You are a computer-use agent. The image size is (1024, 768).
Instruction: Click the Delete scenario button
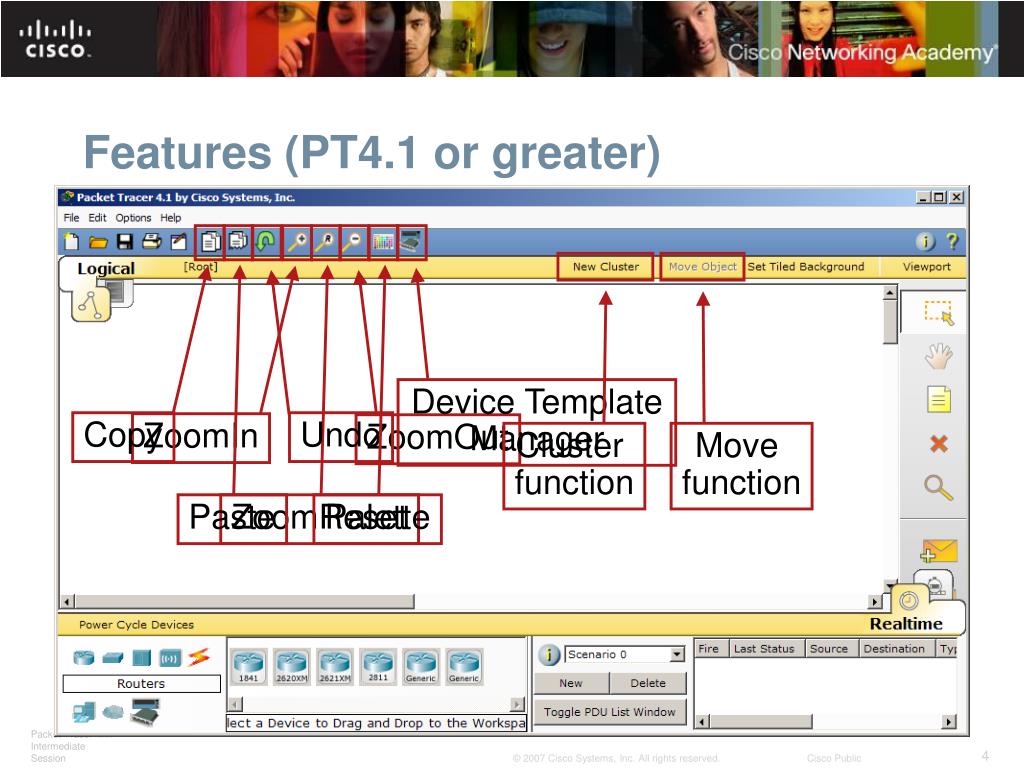coord(648,683)
